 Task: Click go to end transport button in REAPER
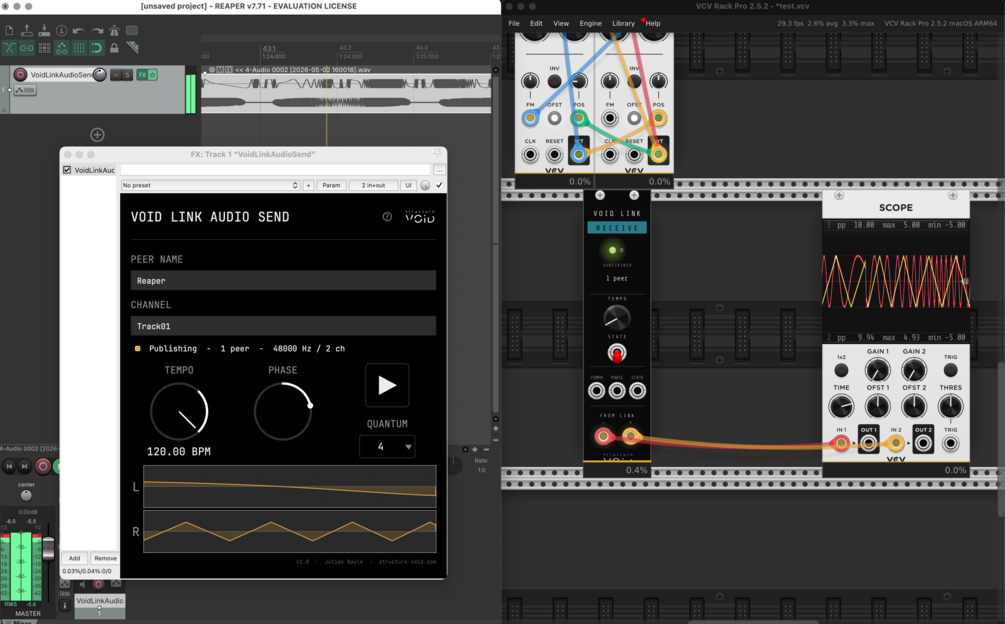tap(24, 466)
